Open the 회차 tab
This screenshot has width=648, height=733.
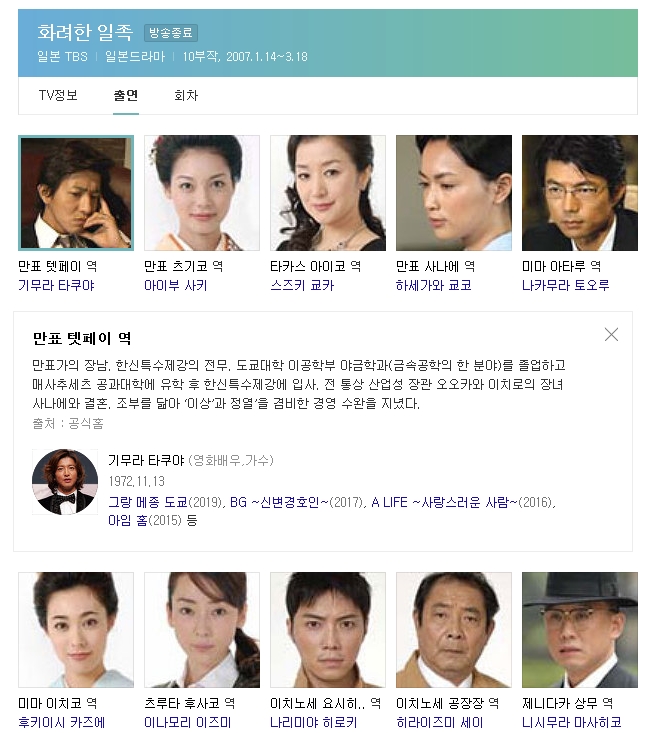[186, 95]
